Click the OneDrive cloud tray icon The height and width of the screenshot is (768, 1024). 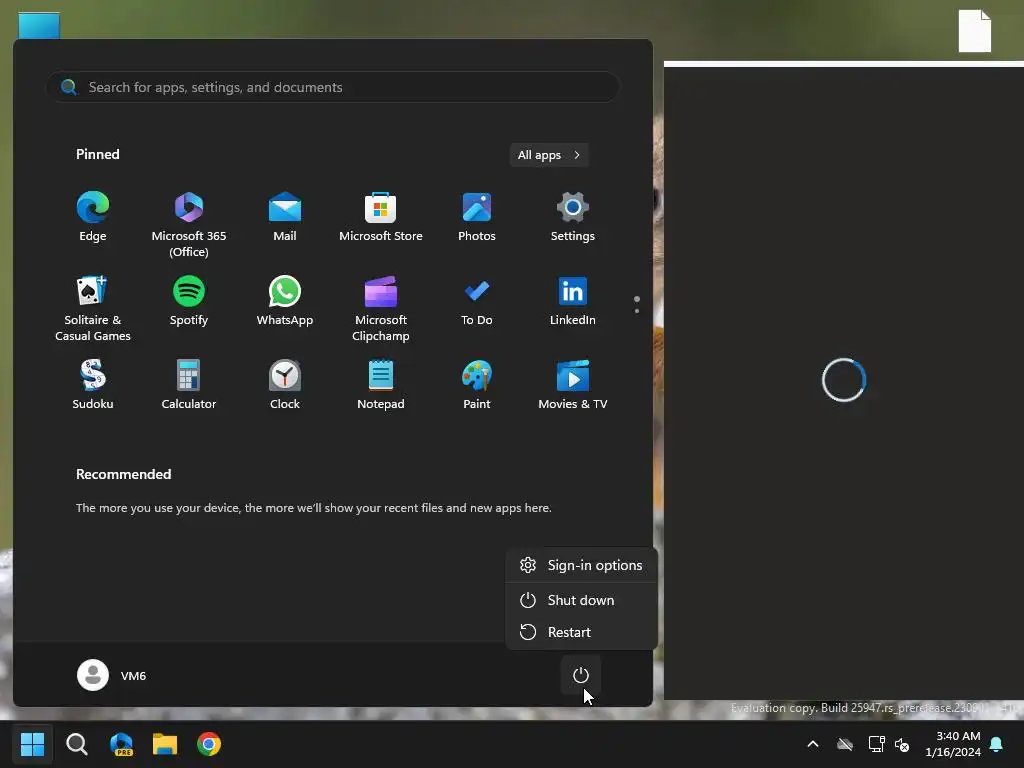coord(845,744)
